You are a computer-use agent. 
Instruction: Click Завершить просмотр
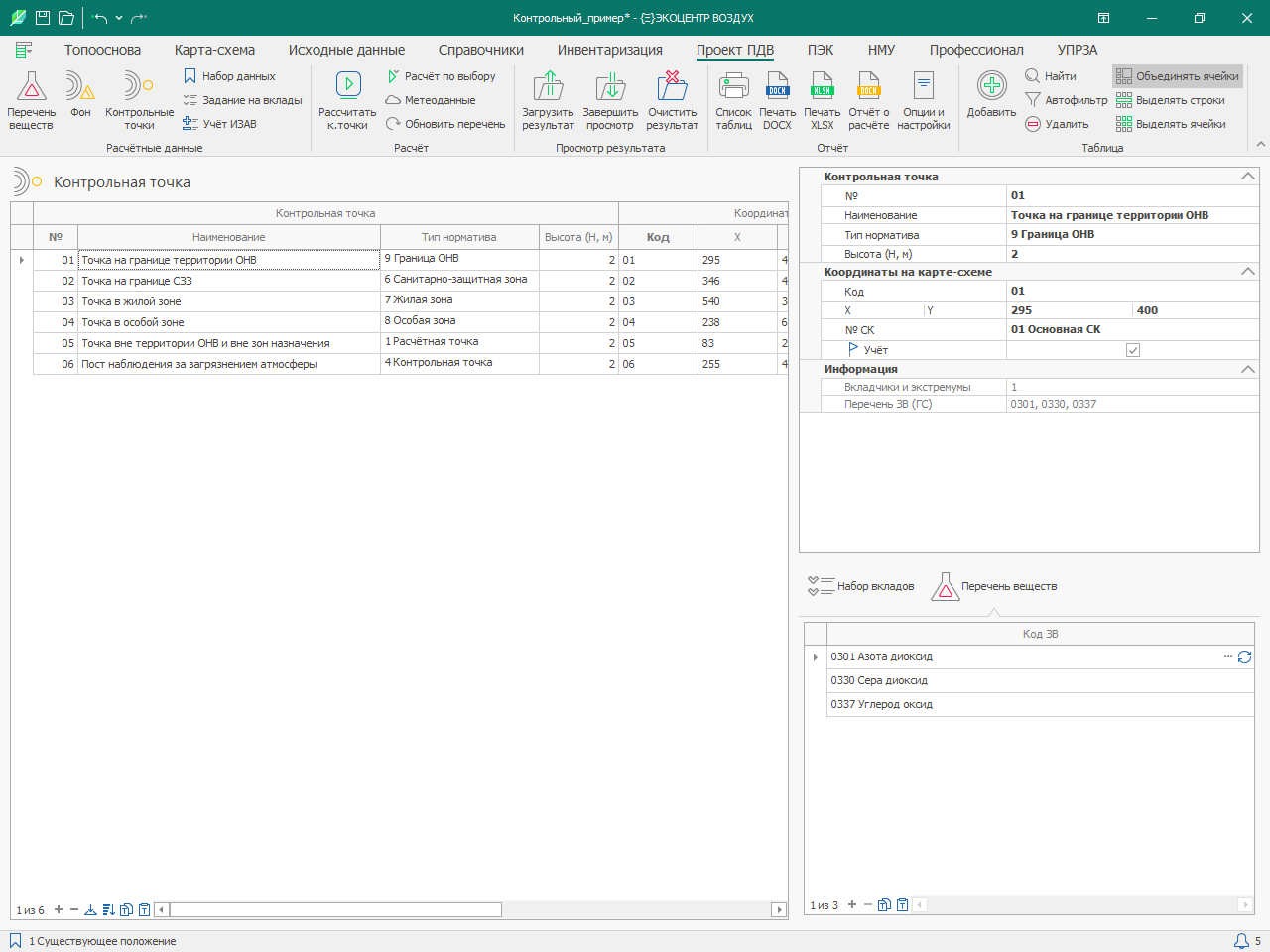(610, 100)
